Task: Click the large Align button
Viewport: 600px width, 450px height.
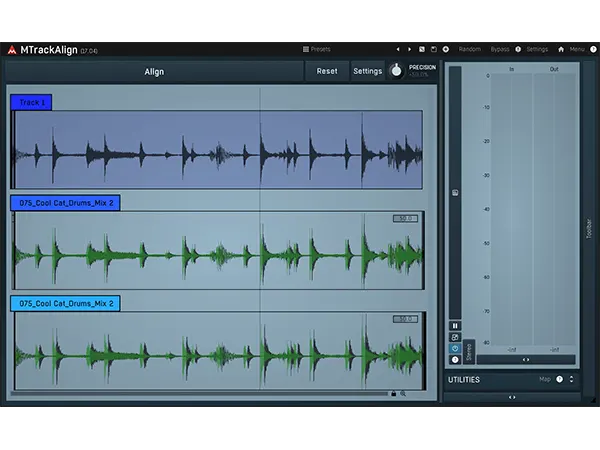Action: point(154,72)
